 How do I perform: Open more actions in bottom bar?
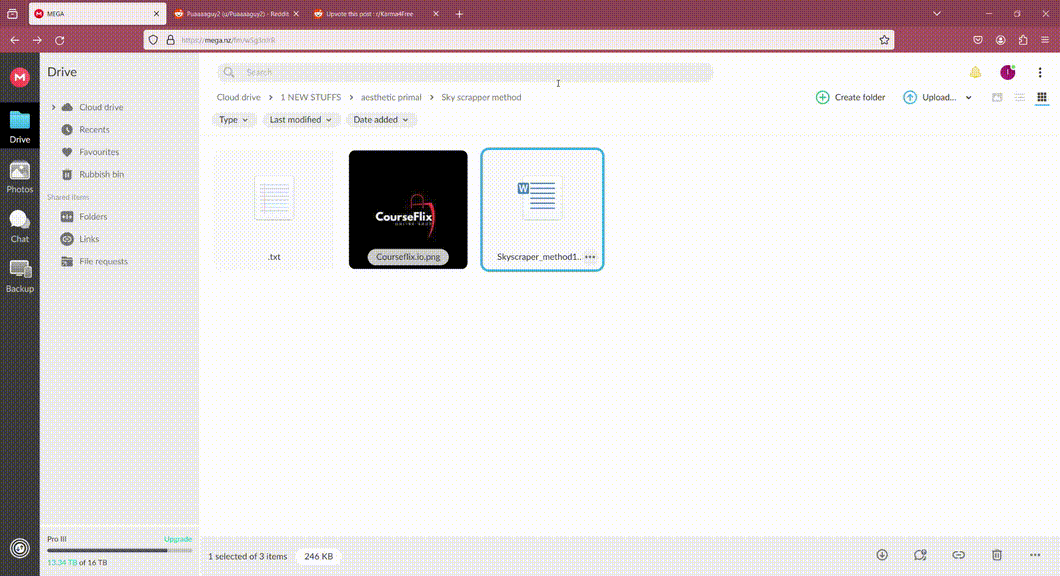(x=1035, y=555)
